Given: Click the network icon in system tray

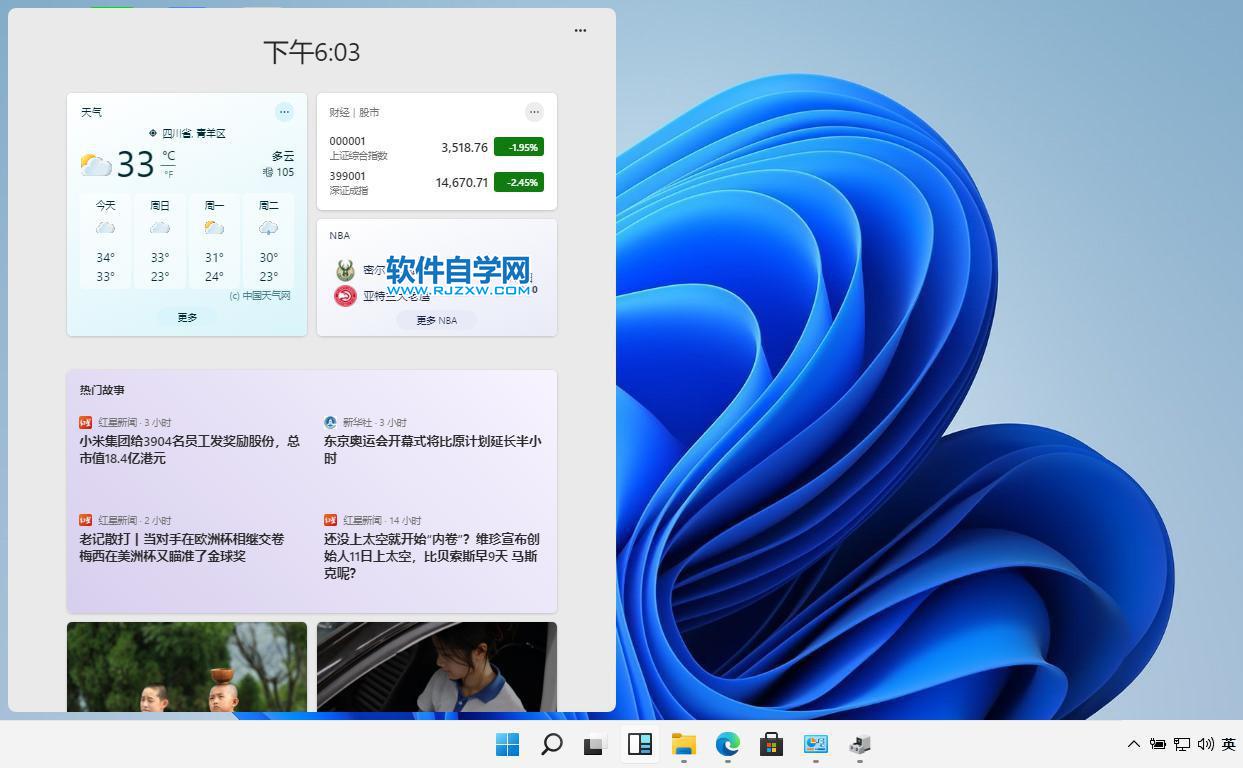Looking at the screenshot, I should pos(1182,744).
